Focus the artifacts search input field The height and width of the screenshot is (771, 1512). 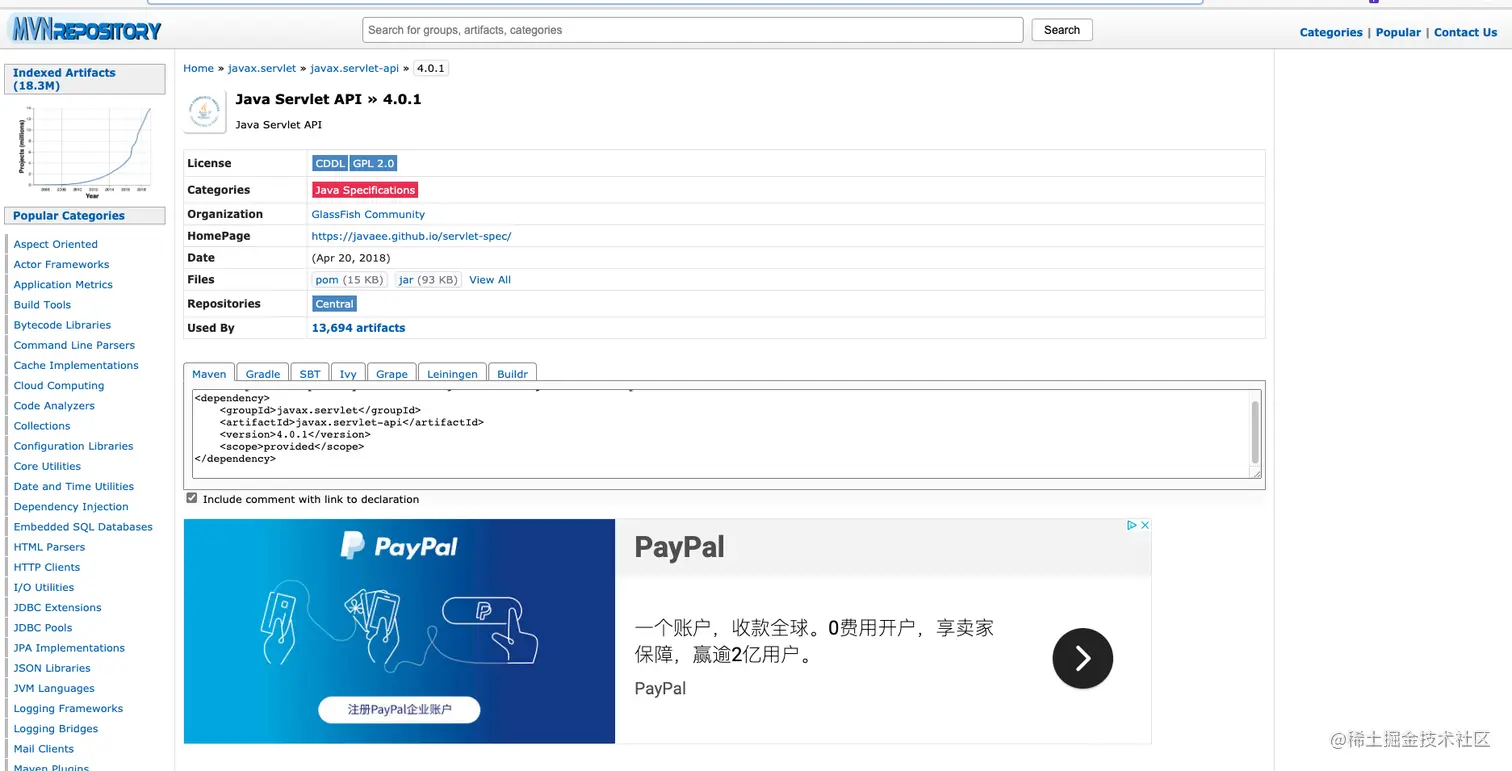tap(693, 30)
